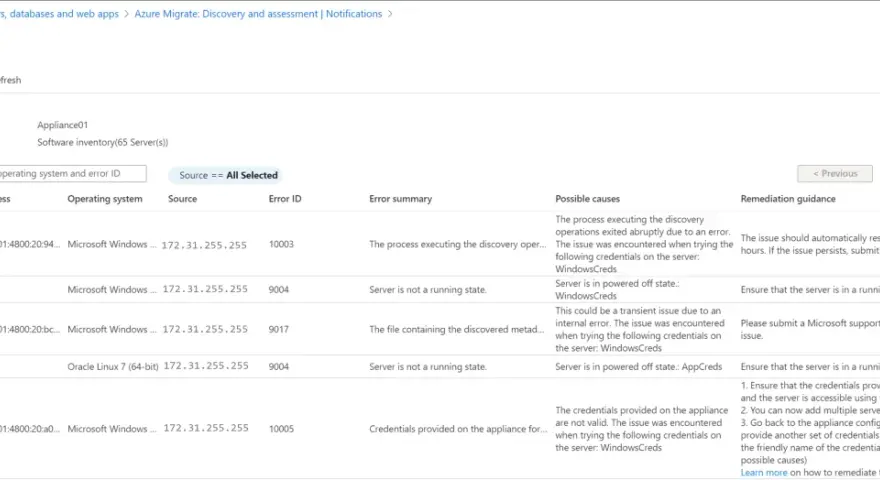Click breadcrumb chevron after 'databases and web apps'

tap(127, 14)
